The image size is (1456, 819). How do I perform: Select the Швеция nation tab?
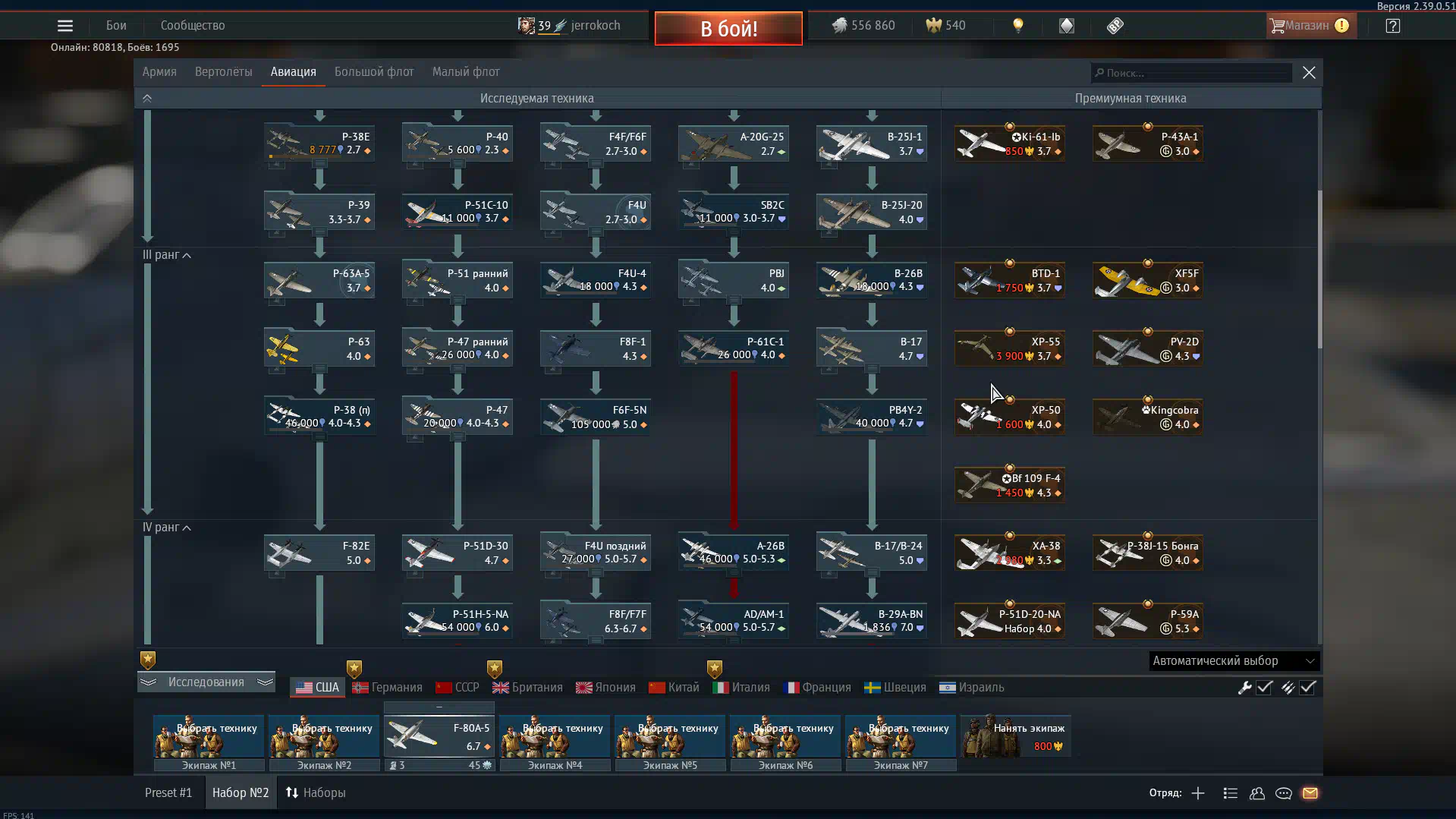tap(895, 688)
